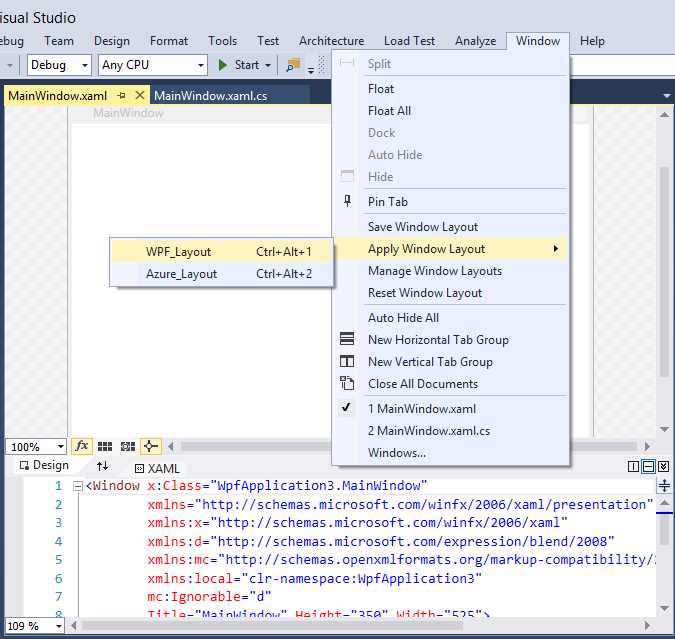Collapse the Window element in XAML
The width and height of the screenshot is (675, 639).
(78, 486)
